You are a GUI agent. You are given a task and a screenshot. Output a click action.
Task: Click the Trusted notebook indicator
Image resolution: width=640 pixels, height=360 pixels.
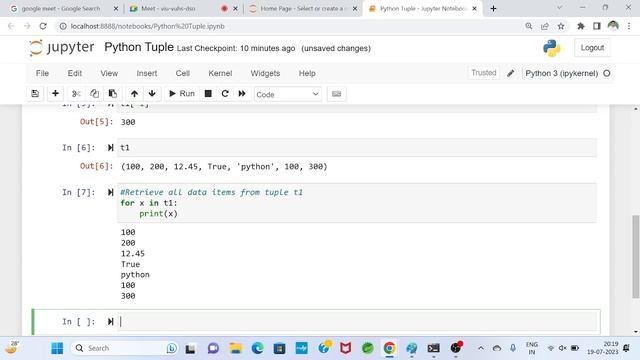tap(484, 73)
